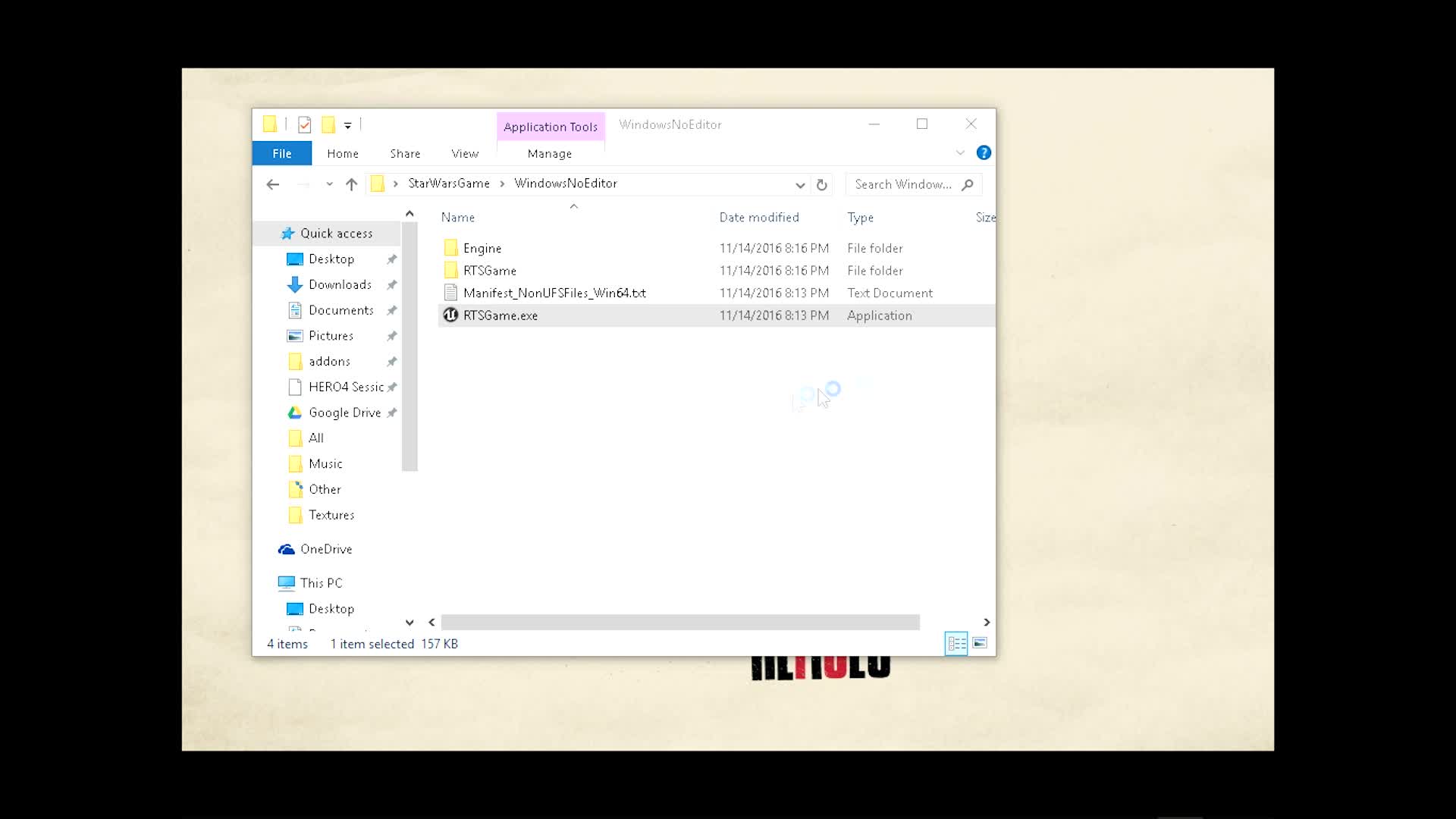Switch to the View ribbon tab

465,153
